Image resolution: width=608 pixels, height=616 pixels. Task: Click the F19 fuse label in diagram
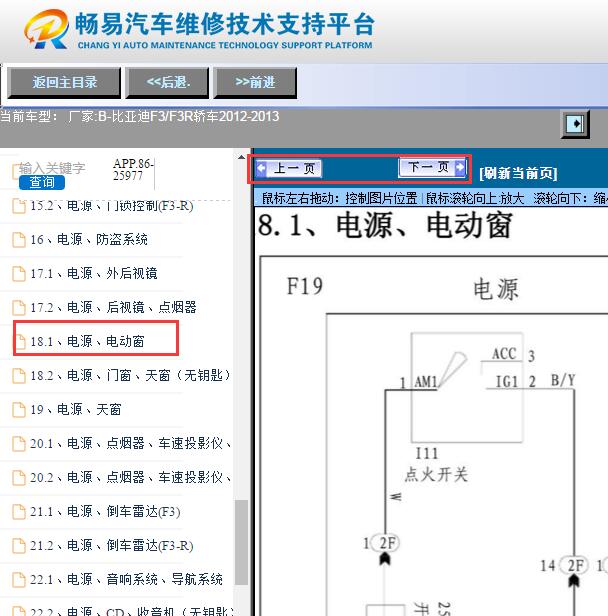click(305, 286)
